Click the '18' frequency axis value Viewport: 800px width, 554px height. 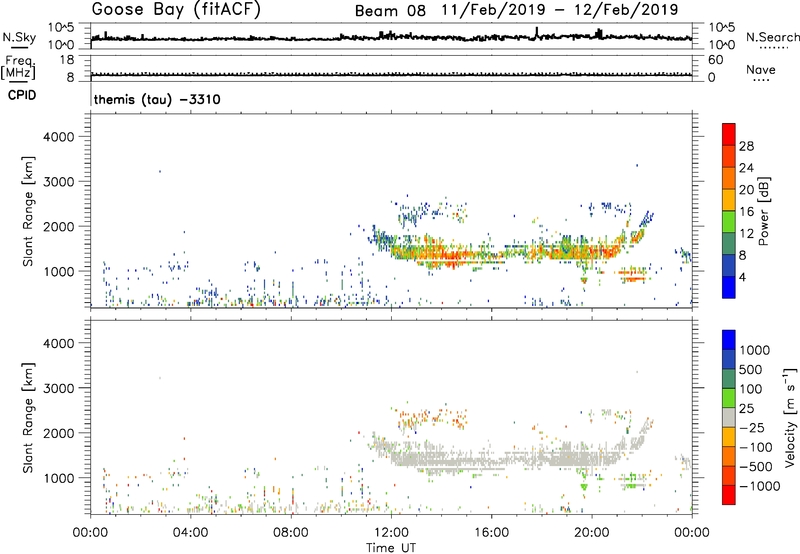(67, 60)
